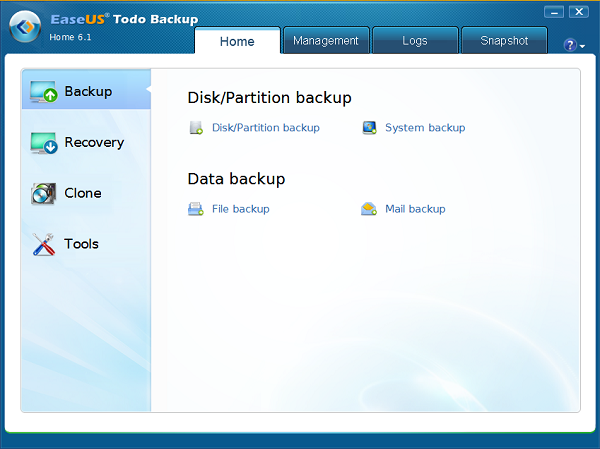Select Tools label in the sidebar

coord(81,244)
